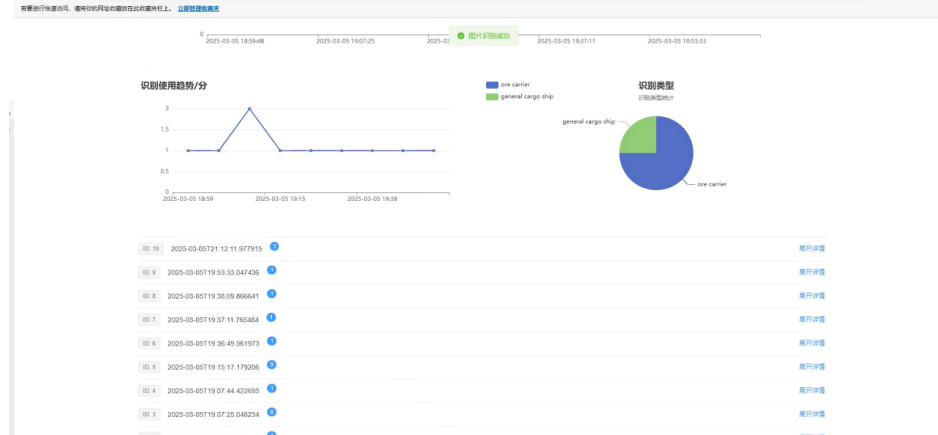Expand details (展开详情) for record ID: 10
The image size is (938, 435).
[x=812, y=248]
